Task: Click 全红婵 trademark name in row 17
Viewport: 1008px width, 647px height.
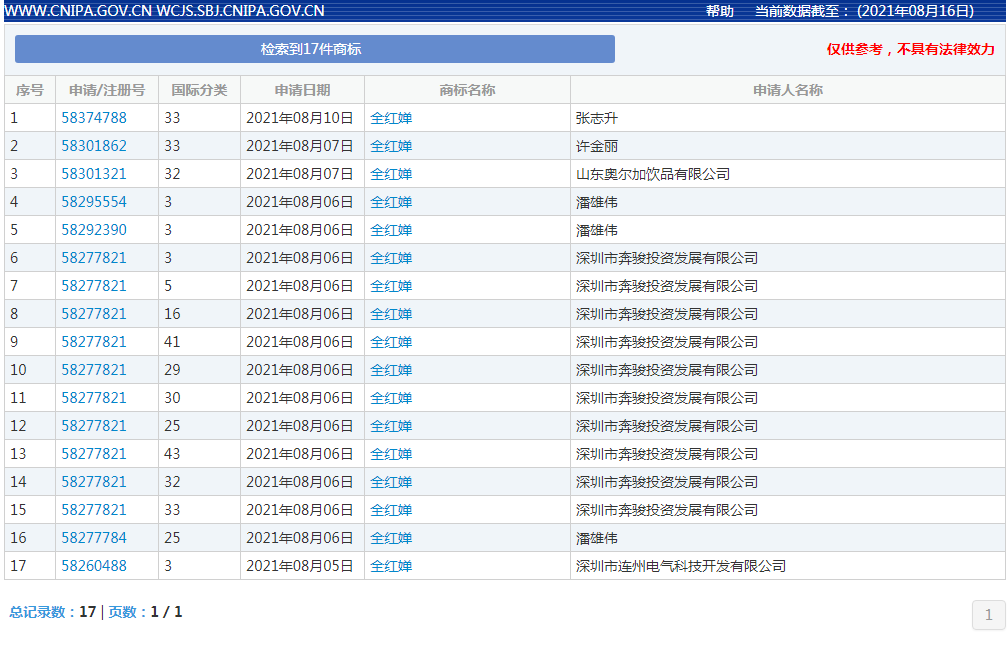Action: pyautogui.click(x=391, y=566)
